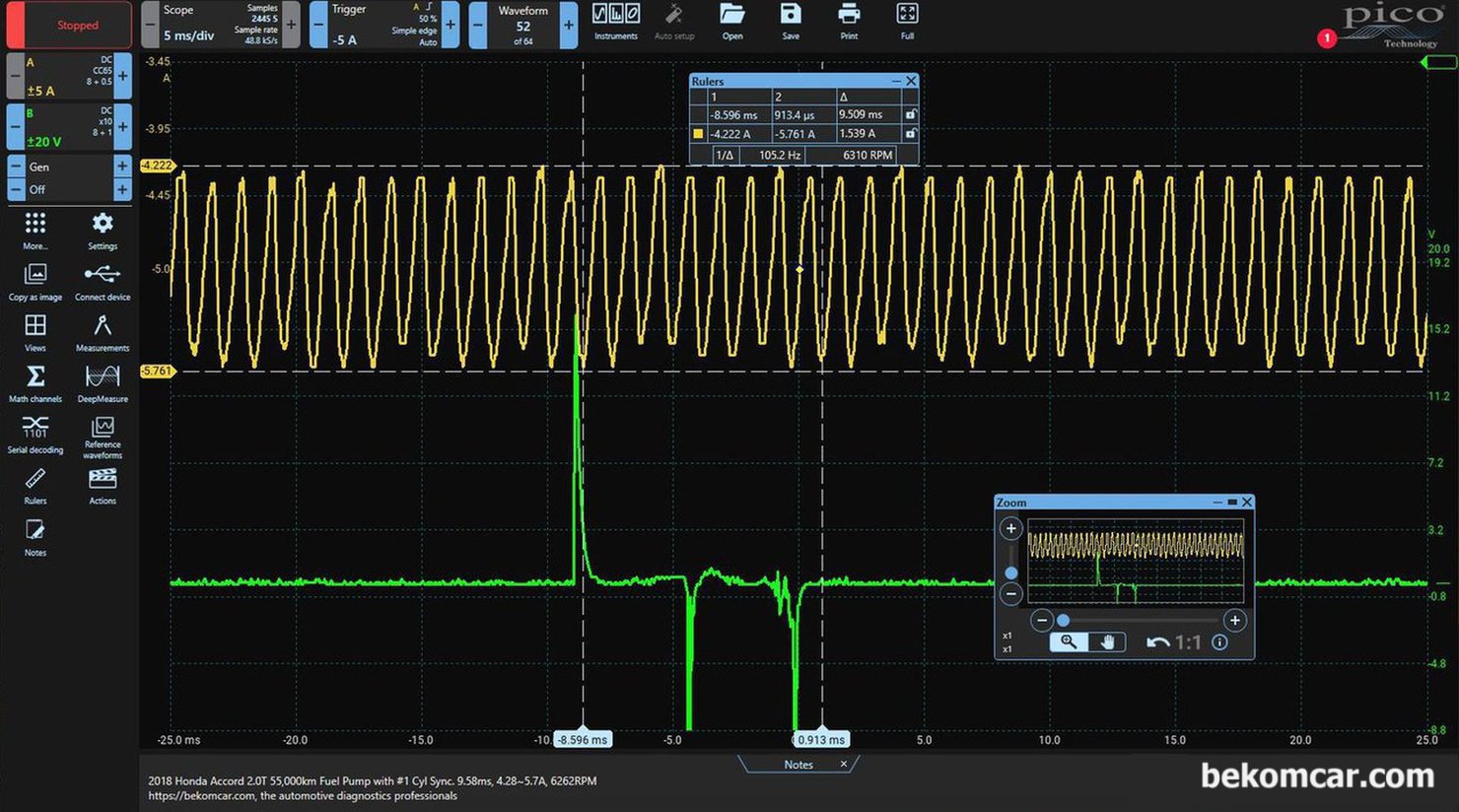The height and width of the screenshot is (812, 1459).
Task: Open the Notes tool in sidebar
Action: (x=35, y=538)
